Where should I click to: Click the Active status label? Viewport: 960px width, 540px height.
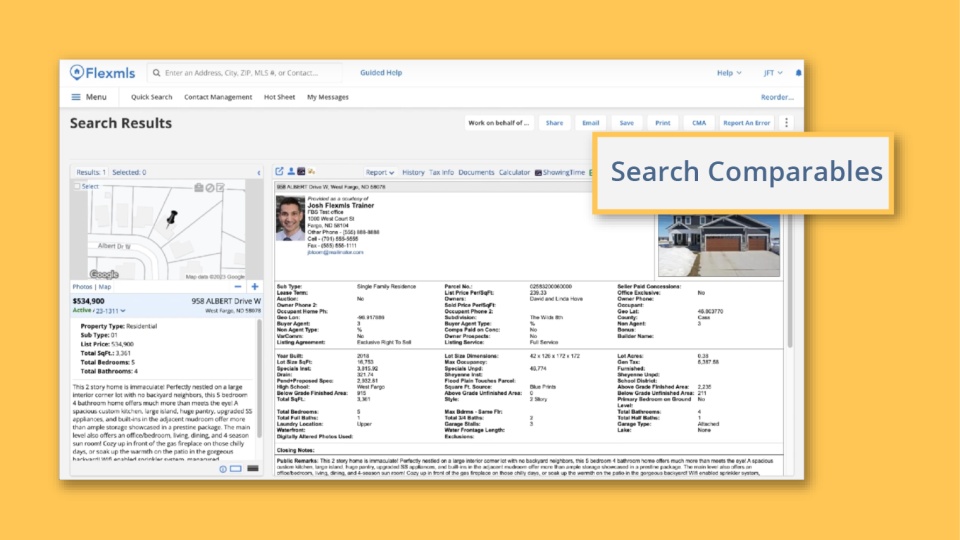(x=82, y=310)
